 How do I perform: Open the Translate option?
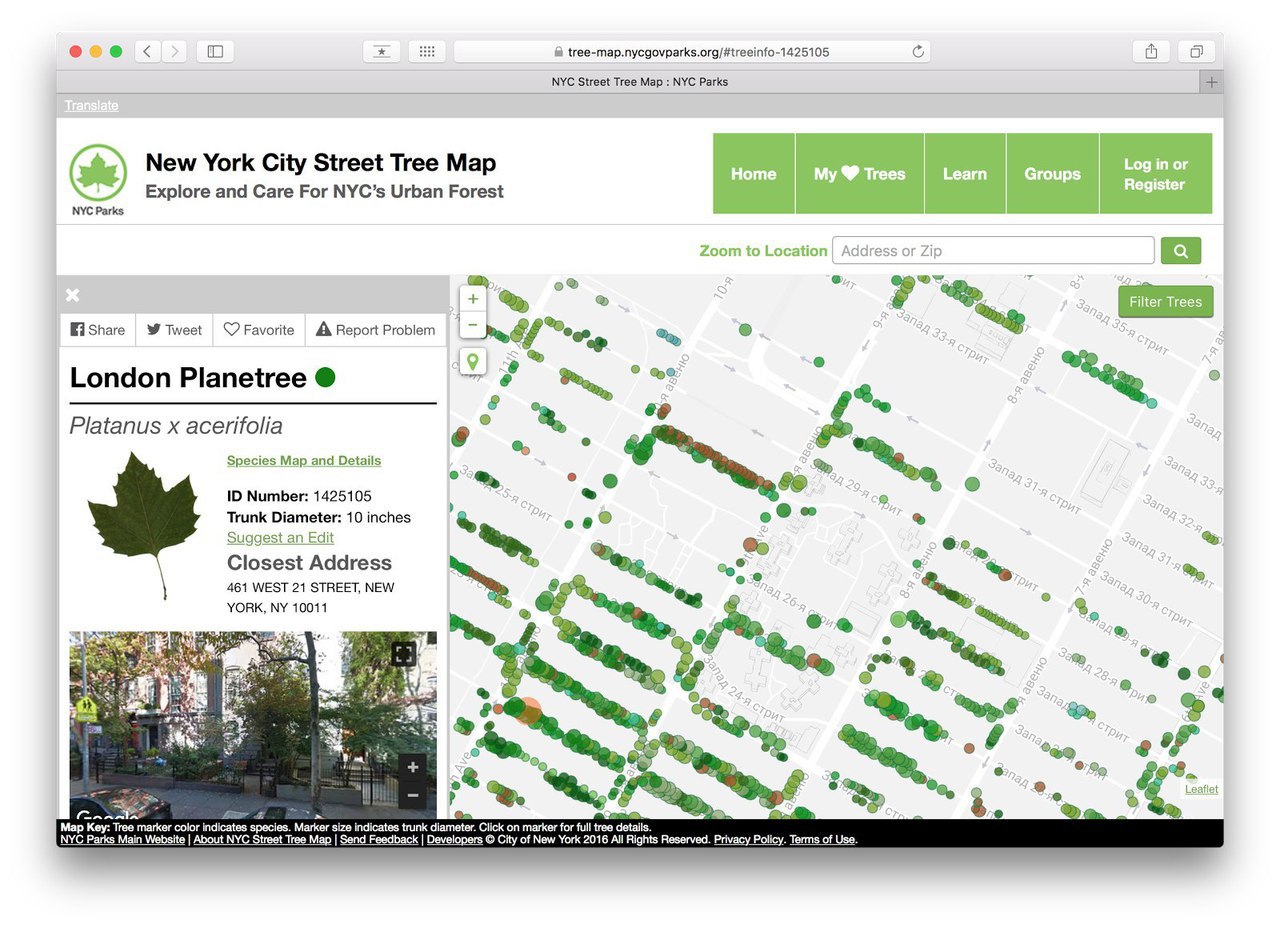(92, 106)
